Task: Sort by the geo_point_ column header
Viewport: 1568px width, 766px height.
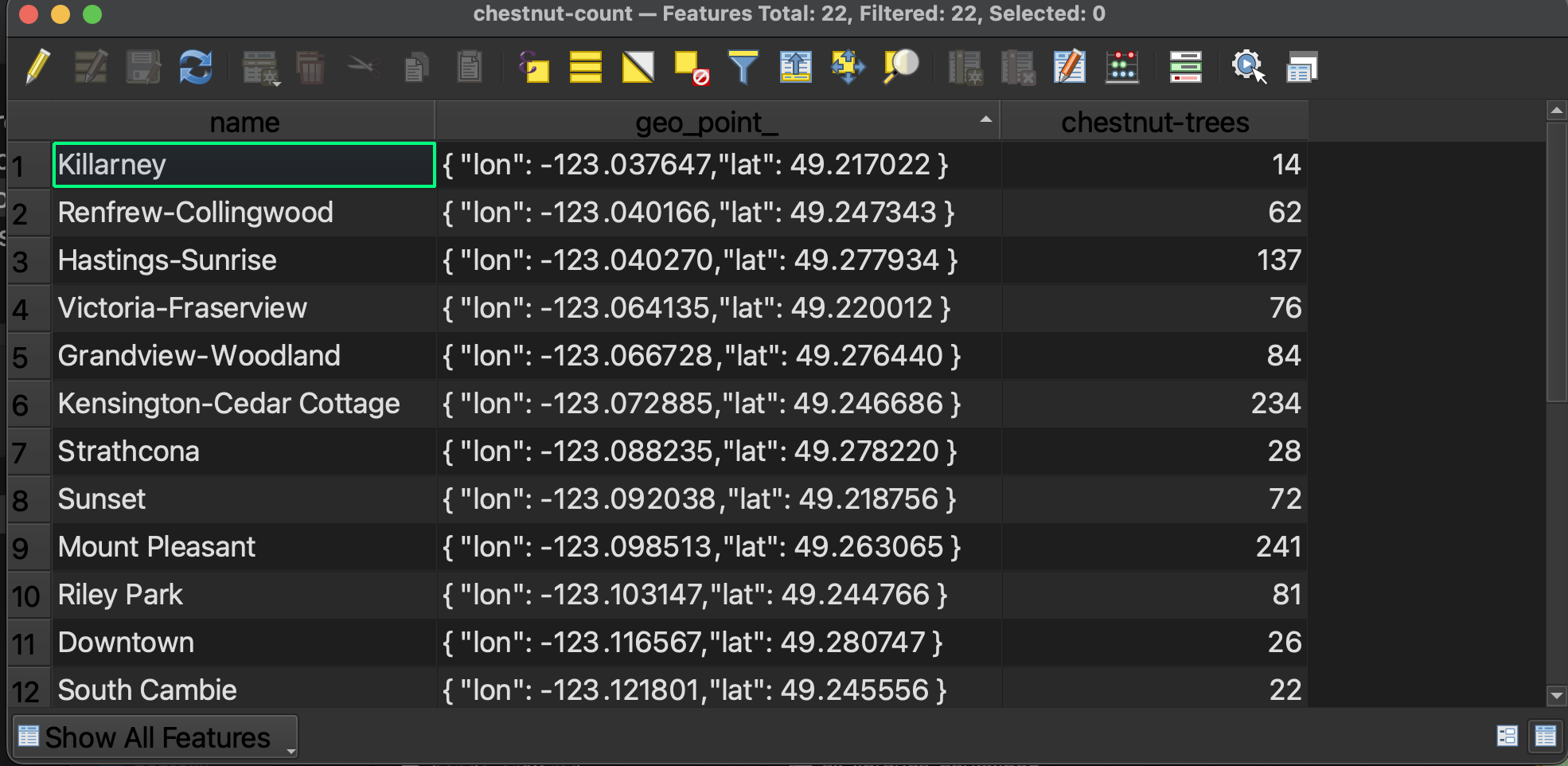Action: click(707, 123)
